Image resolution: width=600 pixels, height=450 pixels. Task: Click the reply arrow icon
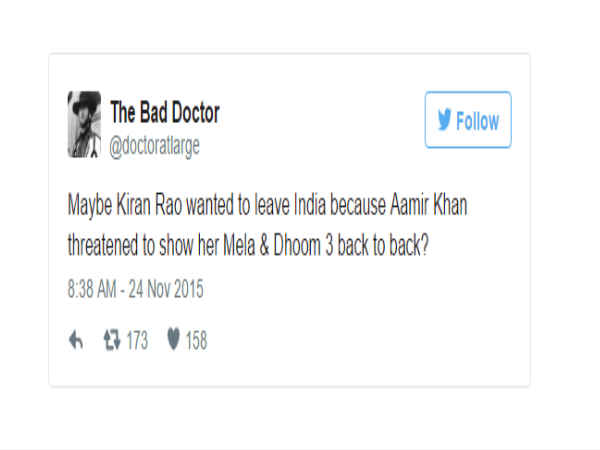tap(76, 340)
